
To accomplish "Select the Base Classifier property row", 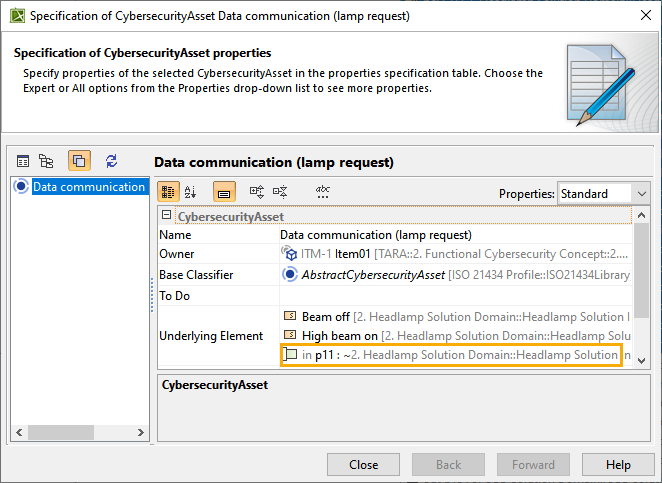I will coord(219,275).
